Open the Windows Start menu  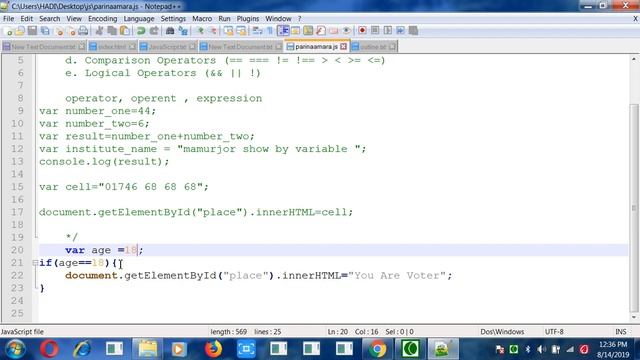(16, 349)
